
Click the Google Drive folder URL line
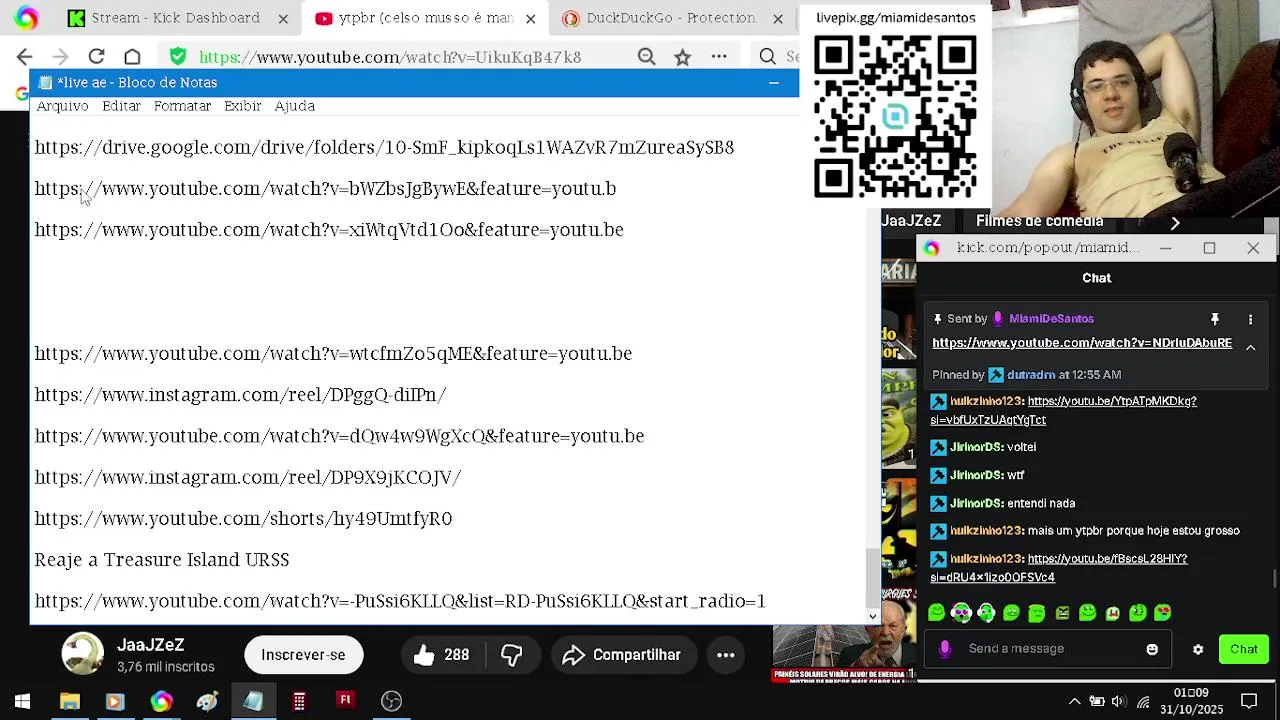[x=384, y=147]
